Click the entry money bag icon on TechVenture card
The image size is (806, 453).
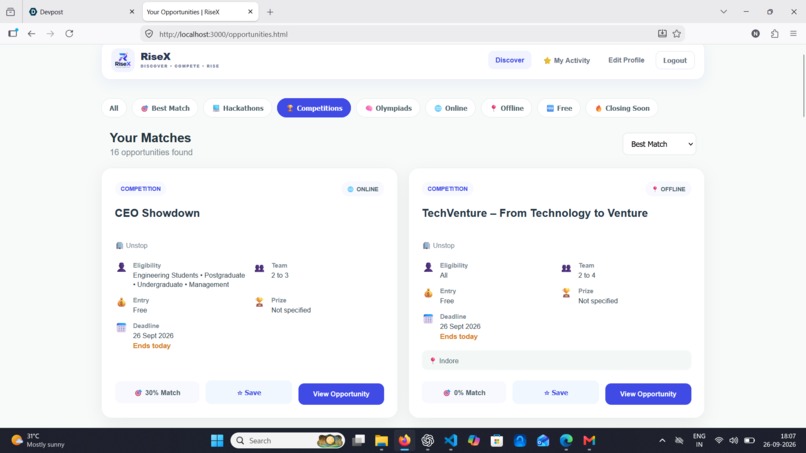[428, 293]
